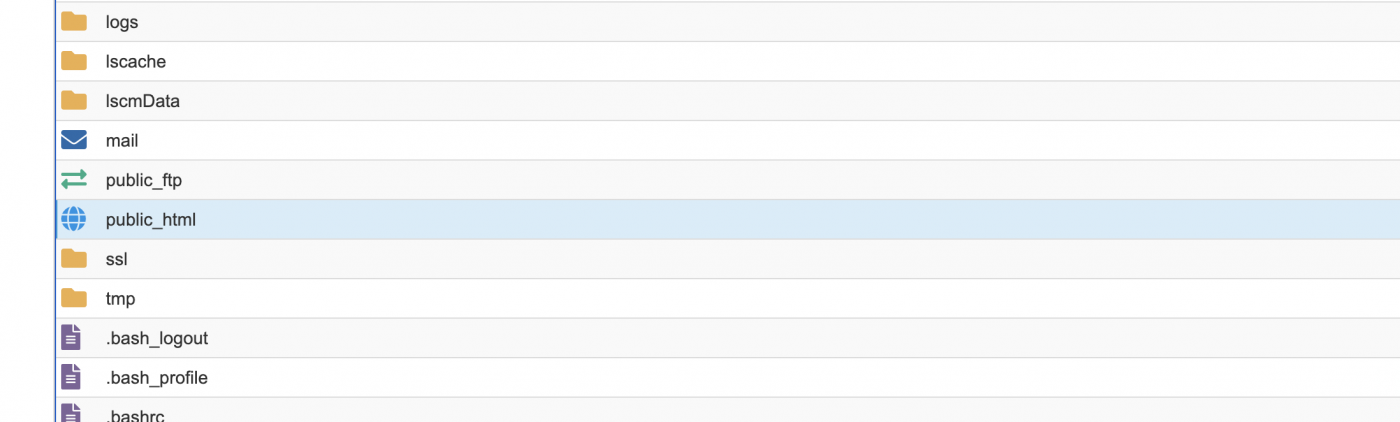Select the tmp folder name
1400x422 pixels.
tap(120, 299)
